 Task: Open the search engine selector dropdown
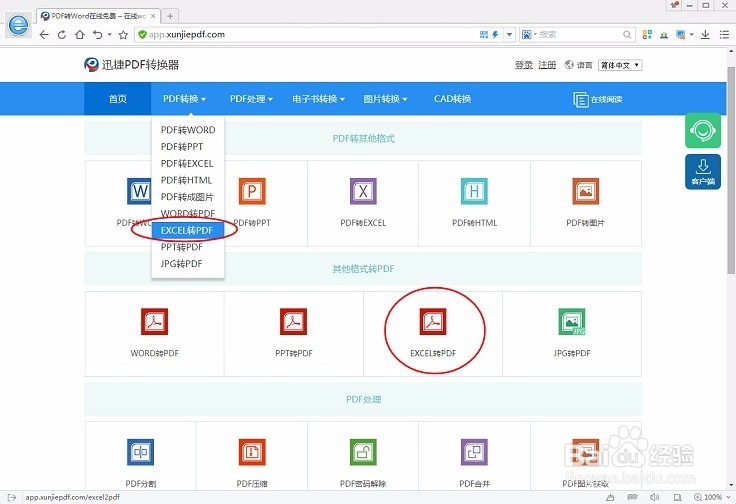pyautogui.click(x=529, y=35)
